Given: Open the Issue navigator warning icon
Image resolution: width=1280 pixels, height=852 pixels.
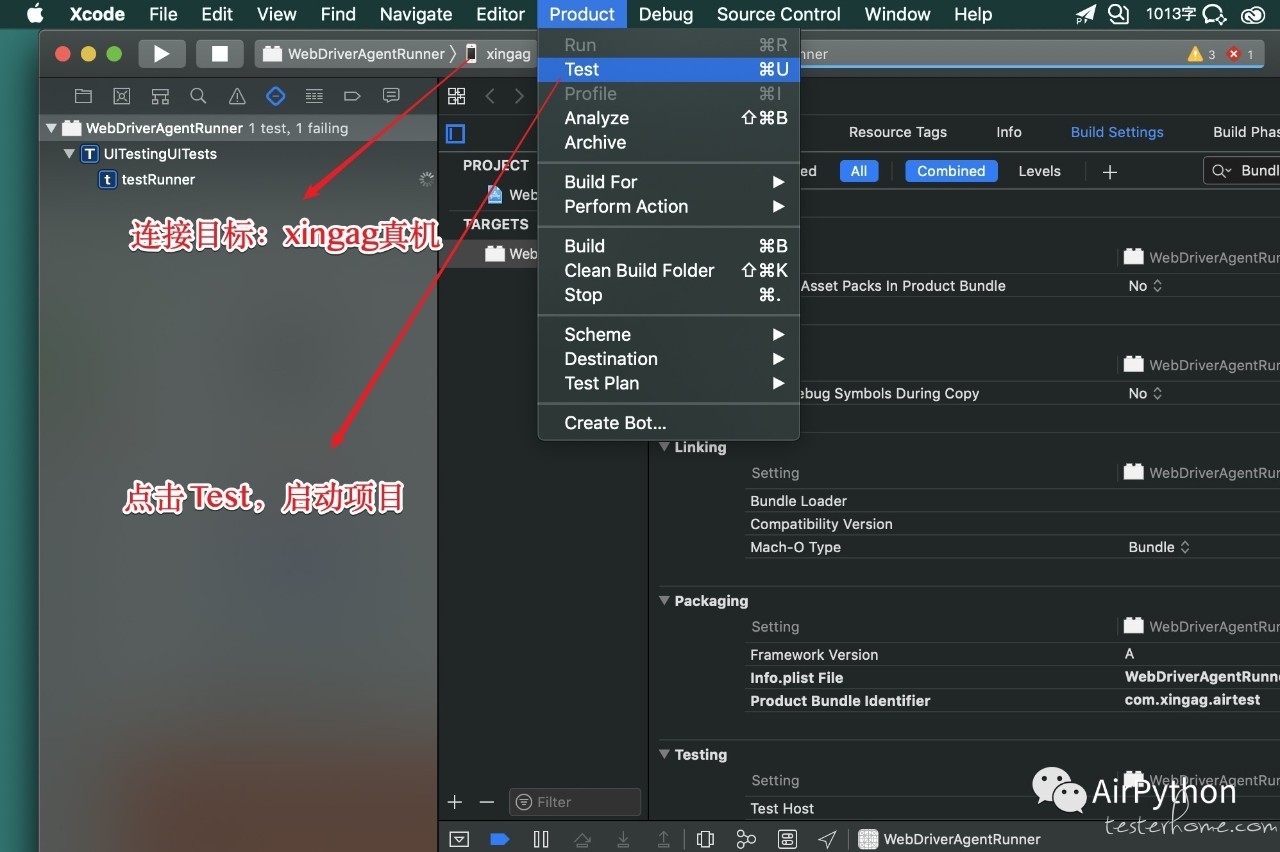Looking at the screenshot, I should pyautogui.click(x=237, y=96).
